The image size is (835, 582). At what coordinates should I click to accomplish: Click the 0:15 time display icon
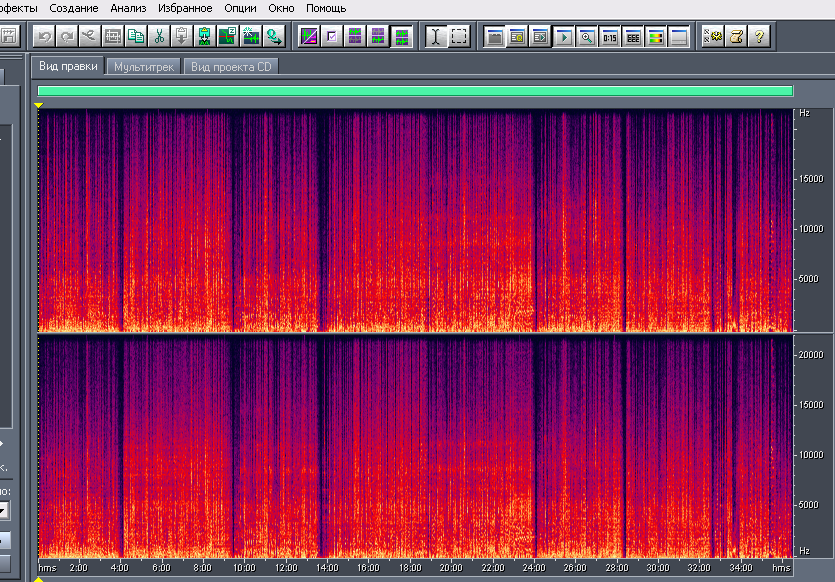[609, 37]
